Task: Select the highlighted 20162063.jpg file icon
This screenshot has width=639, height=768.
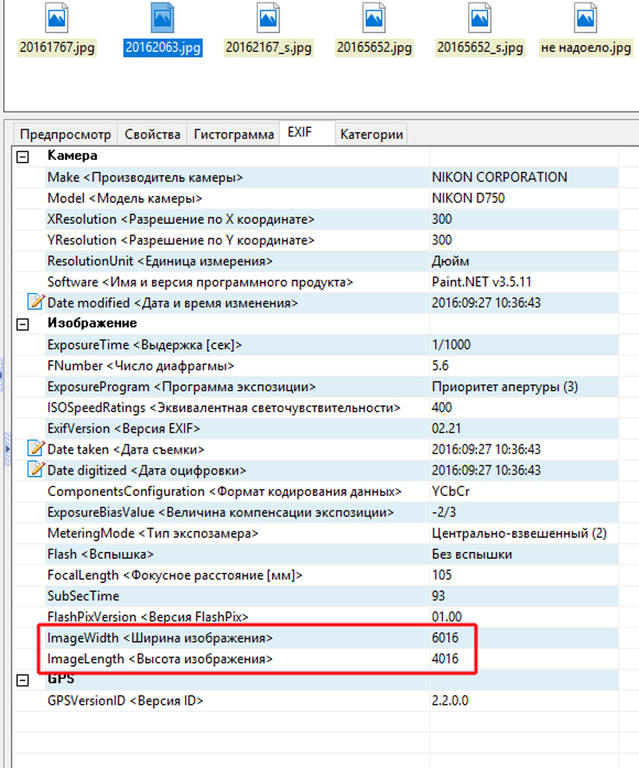Action: 163,18
